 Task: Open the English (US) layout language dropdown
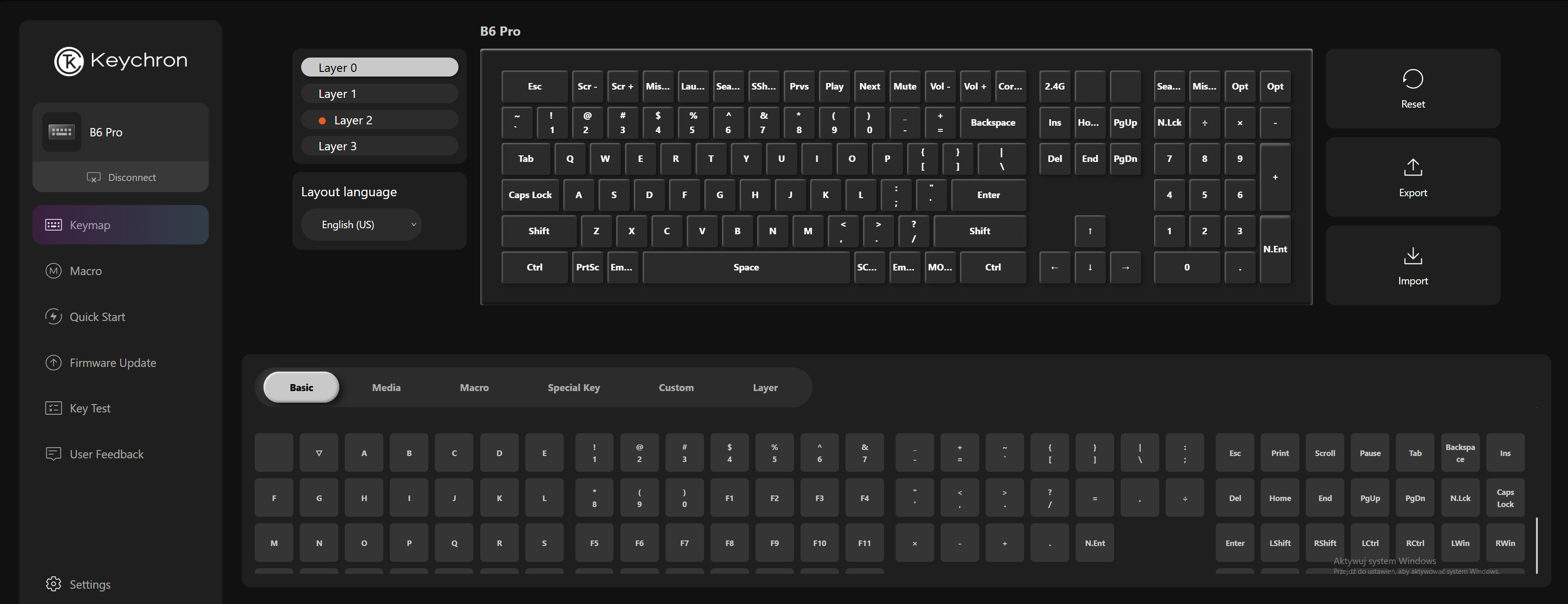[x=361, y=225]
